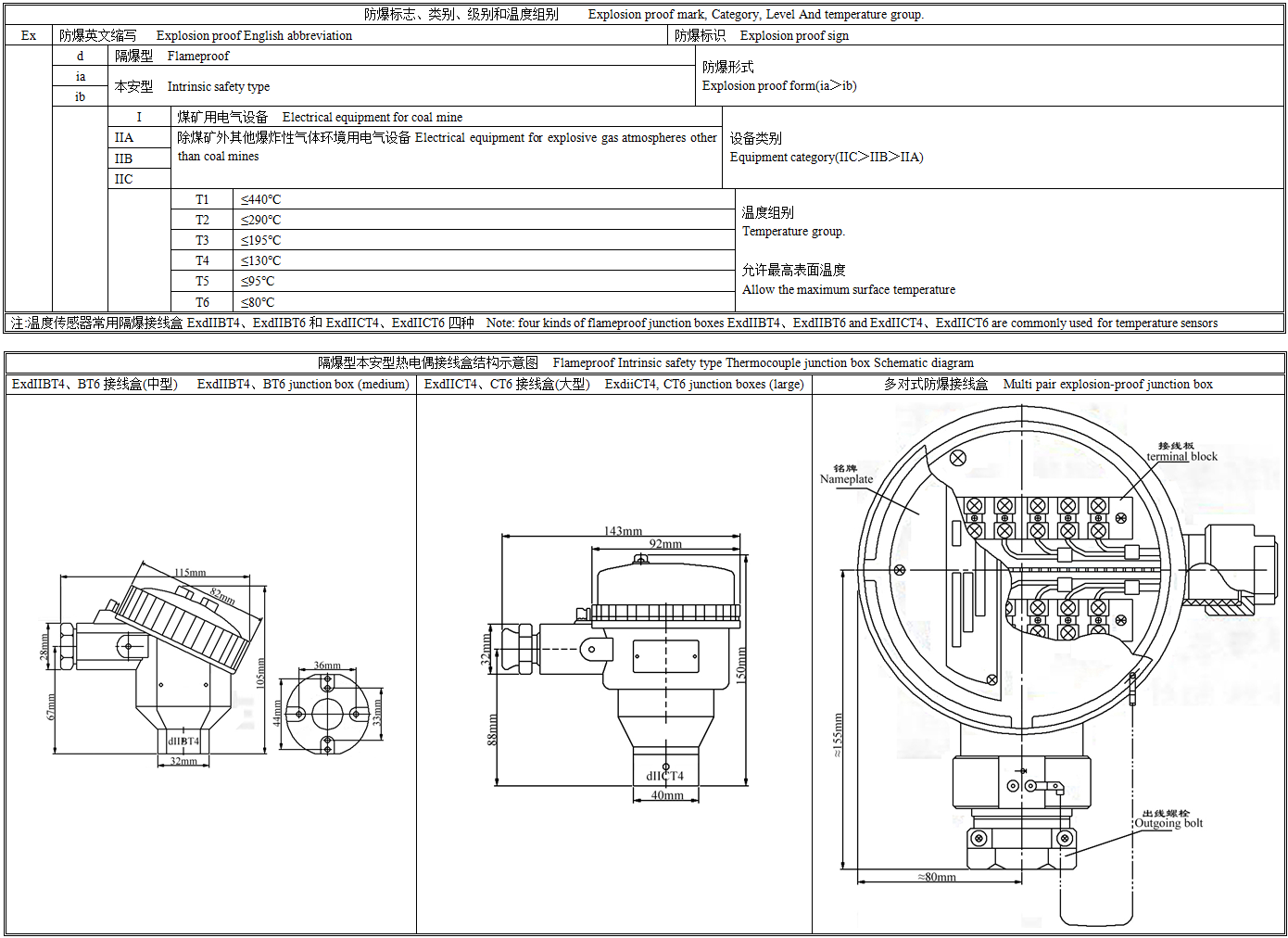Click the 'Nameplate' callout label

point(846,479)
